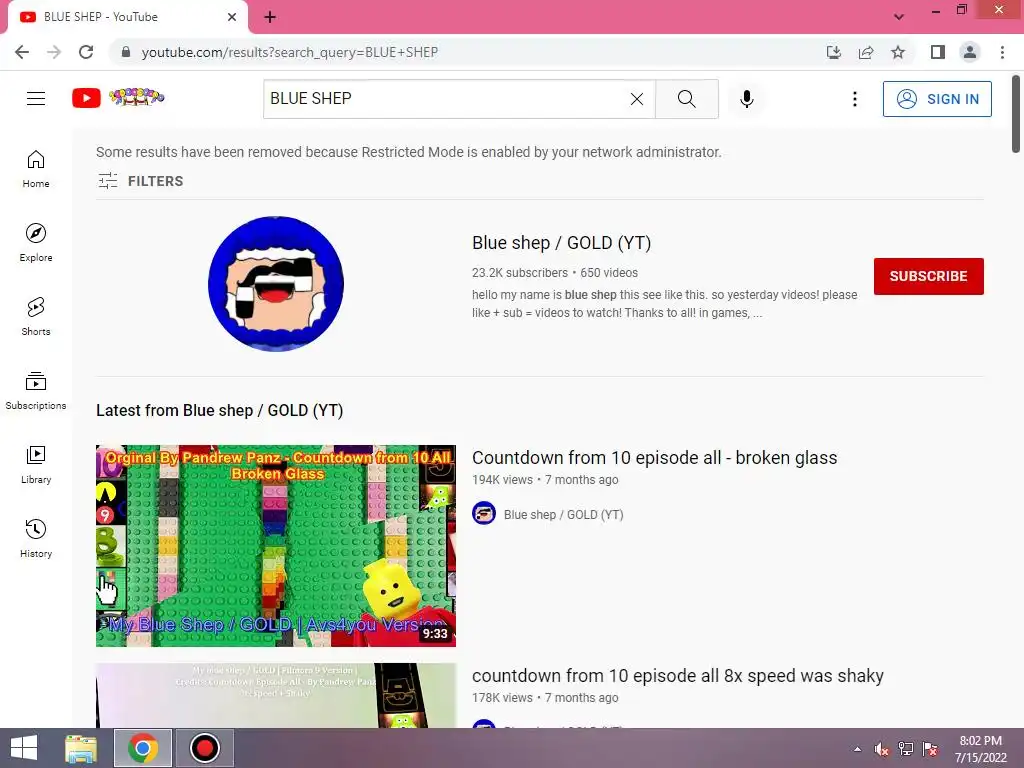This screenshot has height=768, width=1024.
Task: Click the magnifier search button
Action: pyautogui.click(x=686, y=99)
